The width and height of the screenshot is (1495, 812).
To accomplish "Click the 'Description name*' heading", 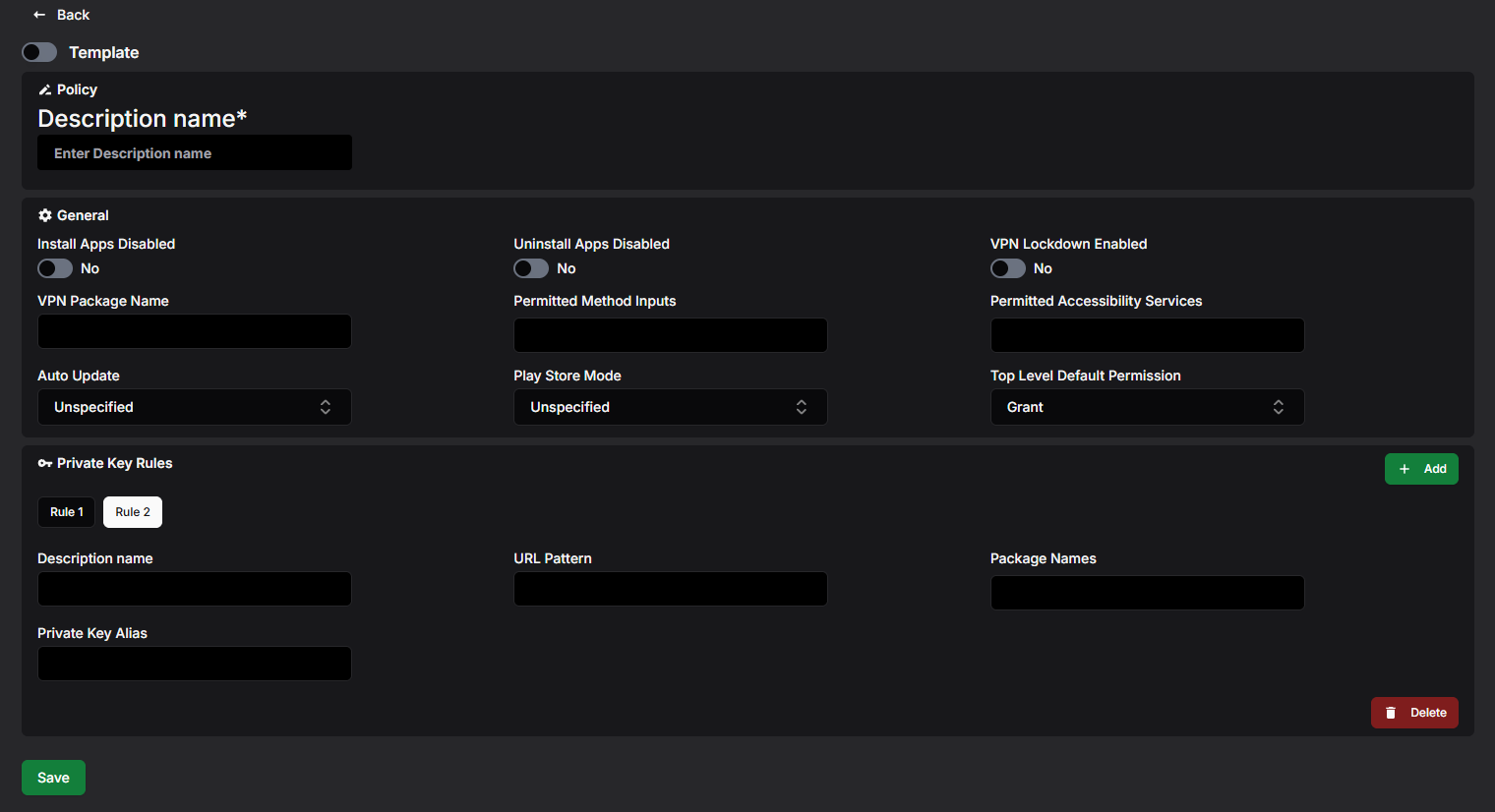I will coord(143,118).
